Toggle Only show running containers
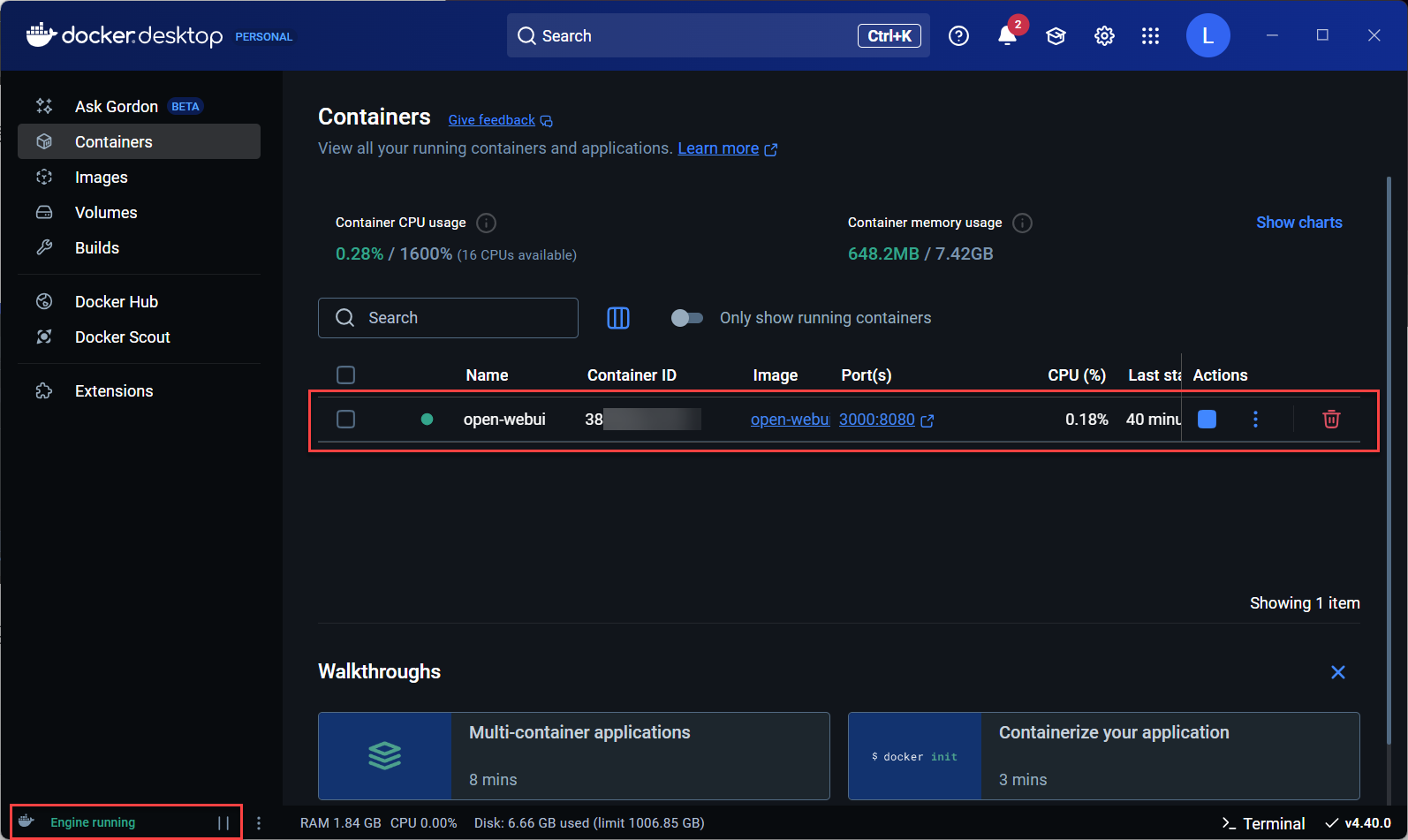The height and width of the screenshot is (840, 1408). click(x=686, y=318)
